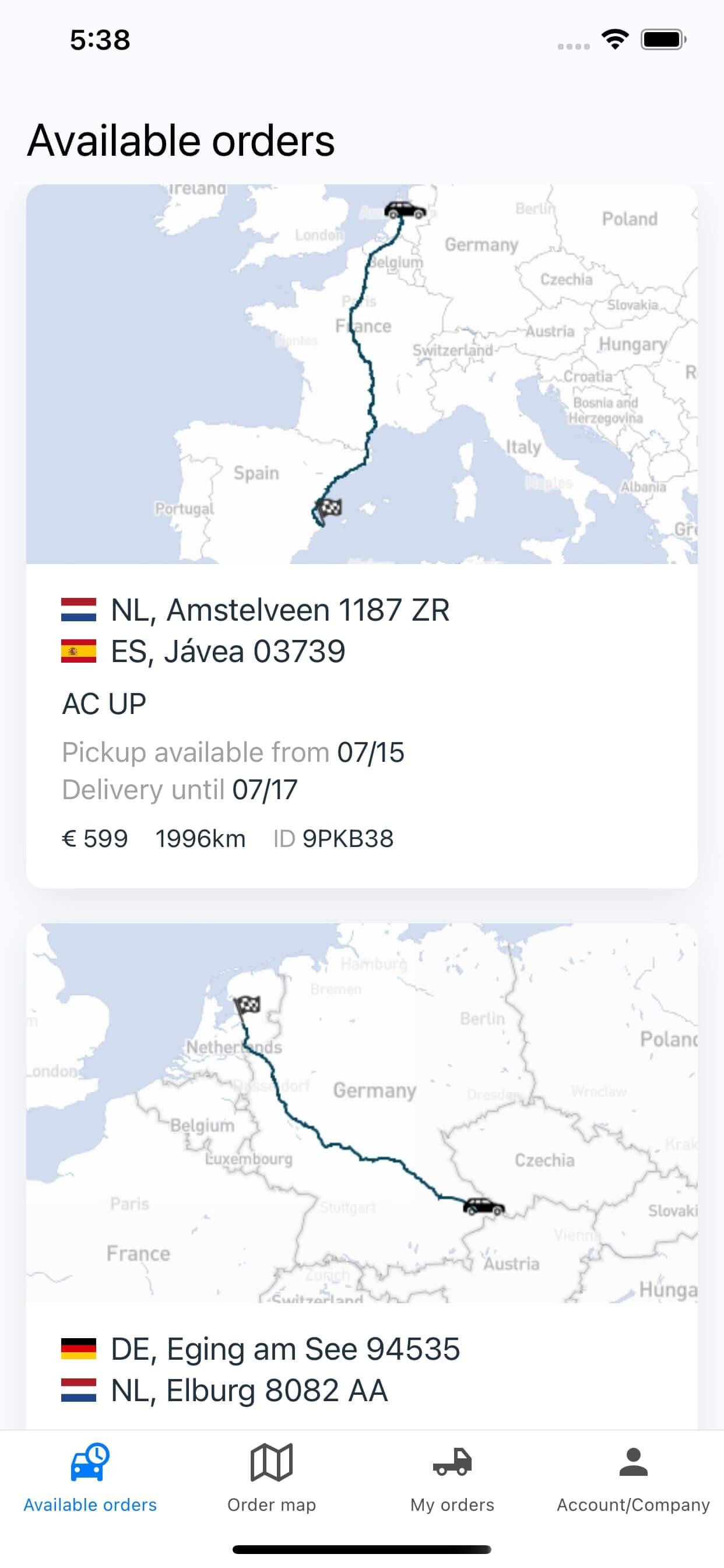
Task: Tap the € 599 order price
Action: click(x=95, y=839)
